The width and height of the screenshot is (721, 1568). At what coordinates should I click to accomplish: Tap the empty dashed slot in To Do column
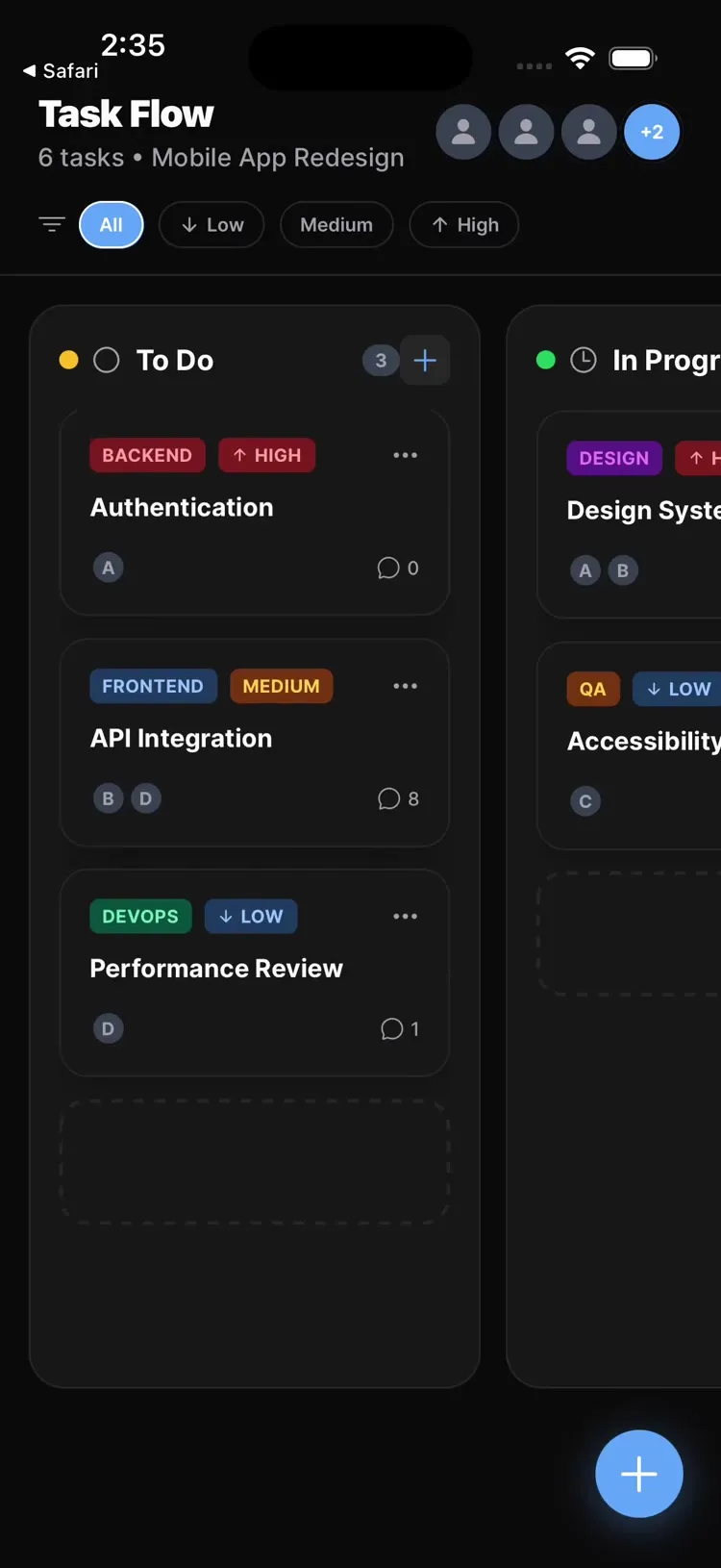(255, 1162)
